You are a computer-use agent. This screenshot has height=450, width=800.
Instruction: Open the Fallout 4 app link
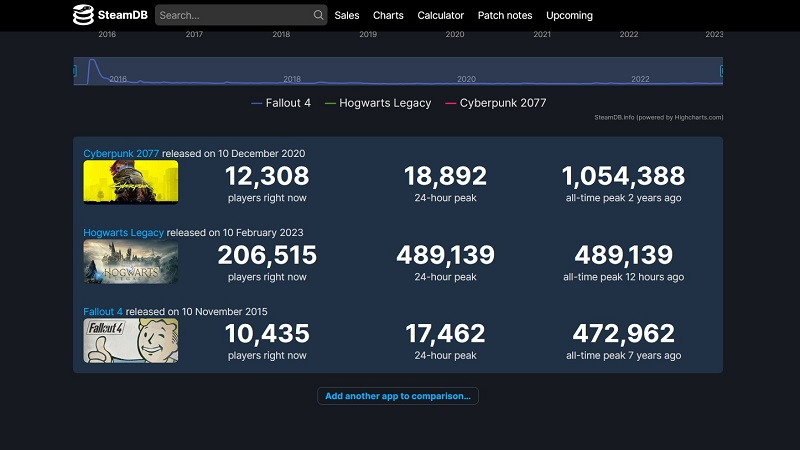coord(103,312)
